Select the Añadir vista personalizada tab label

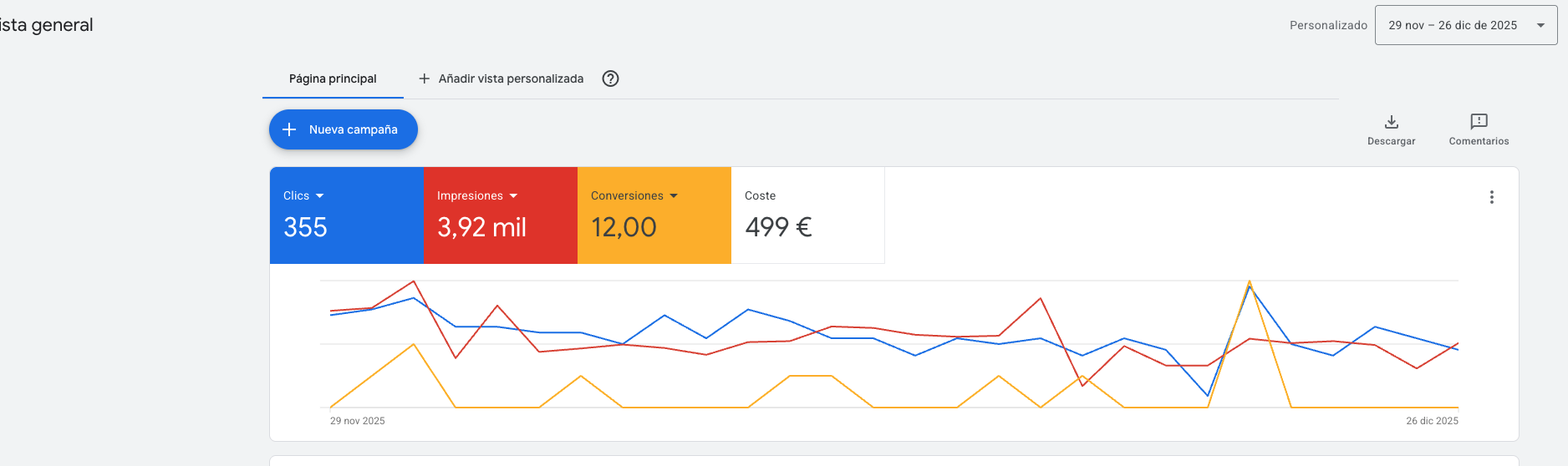(511, 79)
